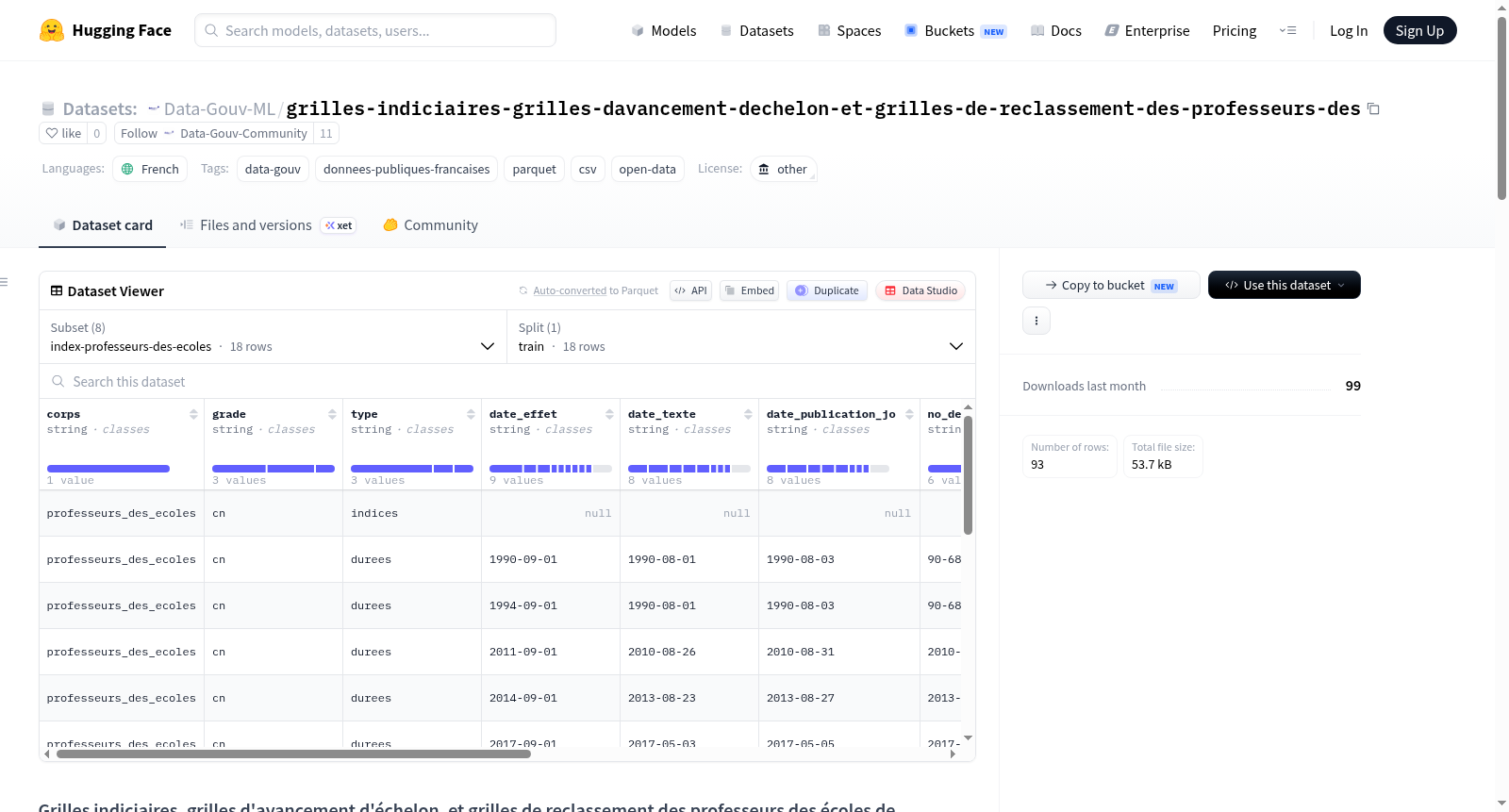
Task: Open the Use this dataset dropdown
Action: (1285, 285)
